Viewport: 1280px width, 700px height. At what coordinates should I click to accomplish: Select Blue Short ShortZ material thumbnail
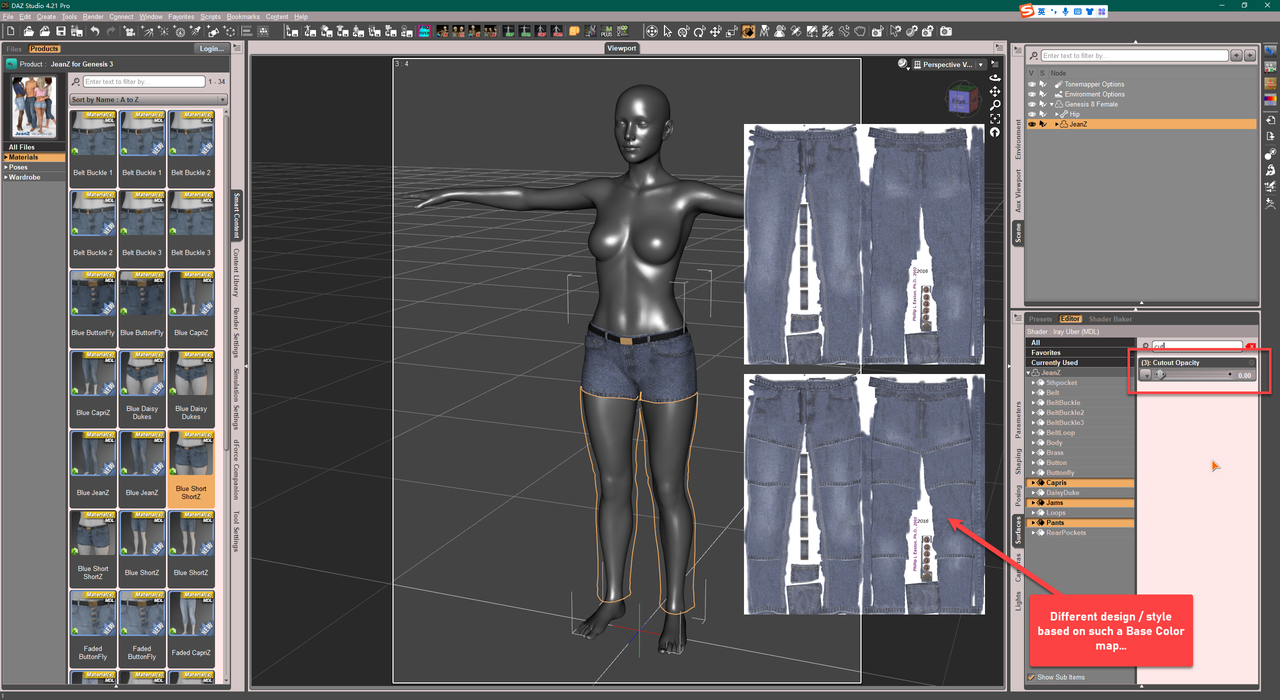click(190, 469)
